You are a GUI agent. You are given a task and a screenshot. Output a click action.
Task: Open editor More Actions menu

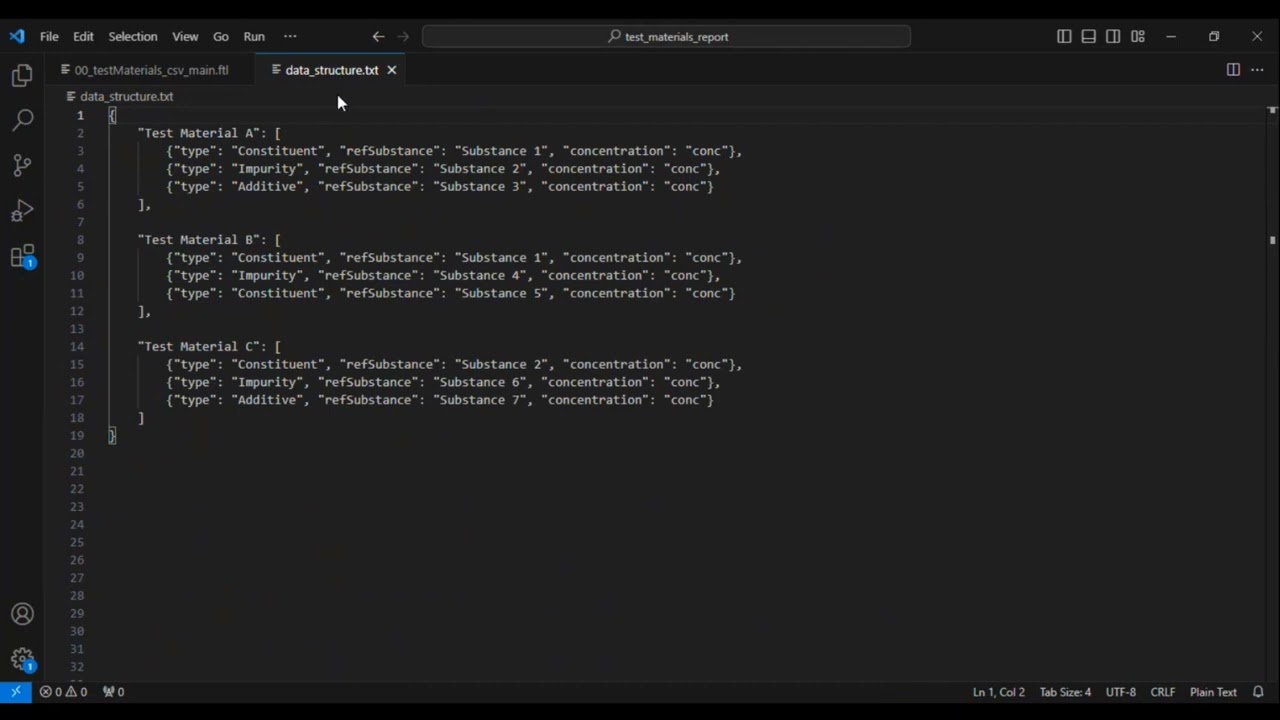tap(1257, 70)
